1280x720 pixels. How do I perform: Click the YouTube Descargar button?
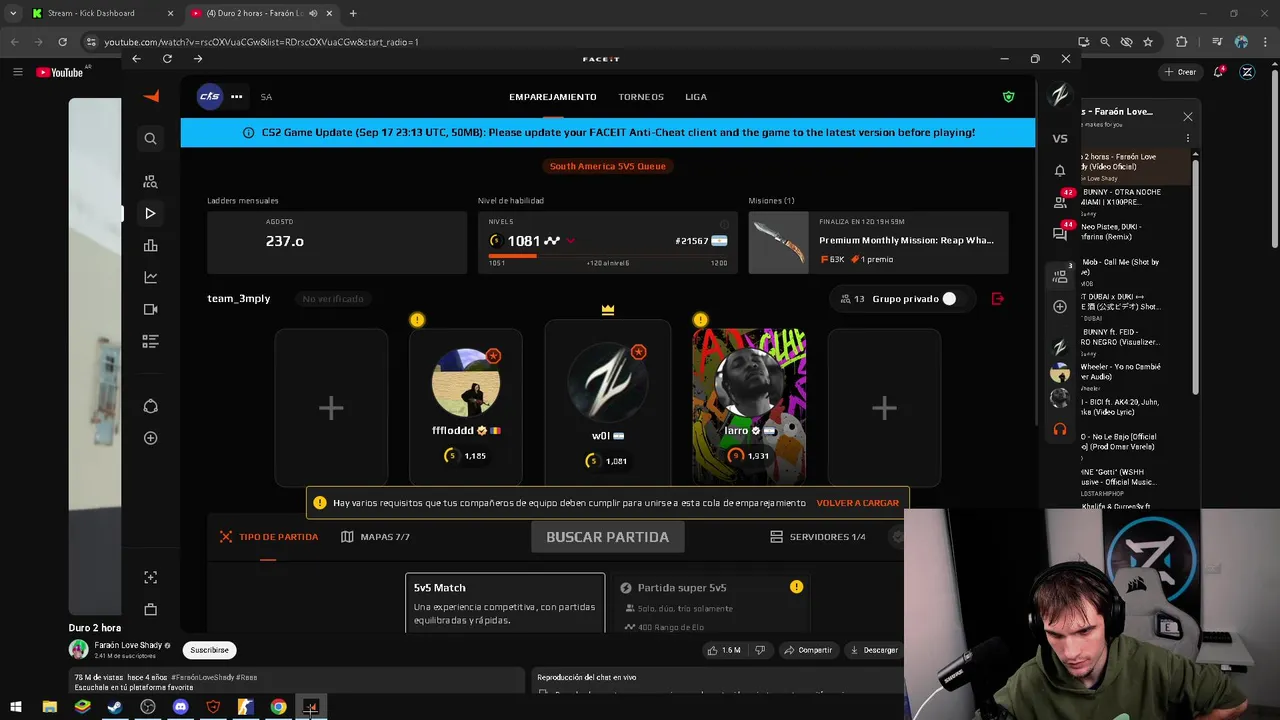point(874,650)
